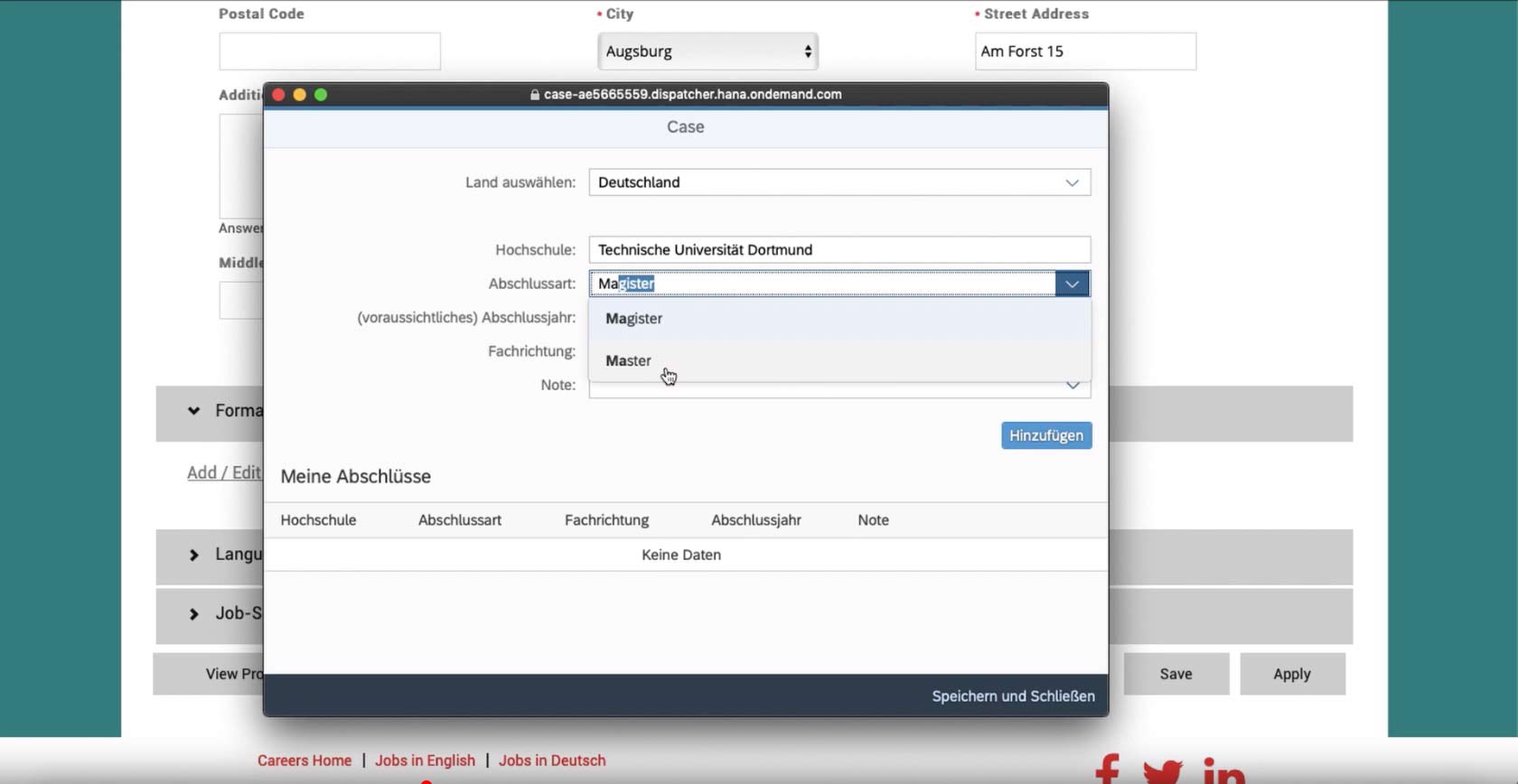This screenshot has width=1518, height=784.
Task: Open the City dropdown showing Augsburg
Action: pos(707,51)
